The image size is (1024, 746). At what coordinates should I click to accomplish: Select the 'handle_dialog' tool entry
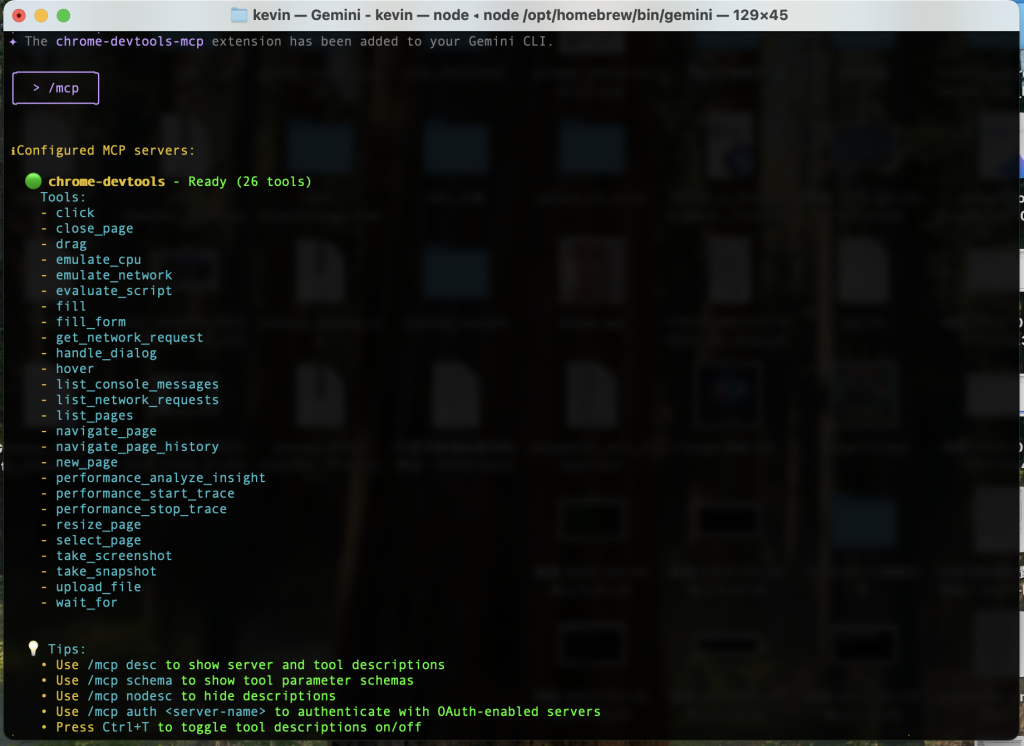(106, 353)
